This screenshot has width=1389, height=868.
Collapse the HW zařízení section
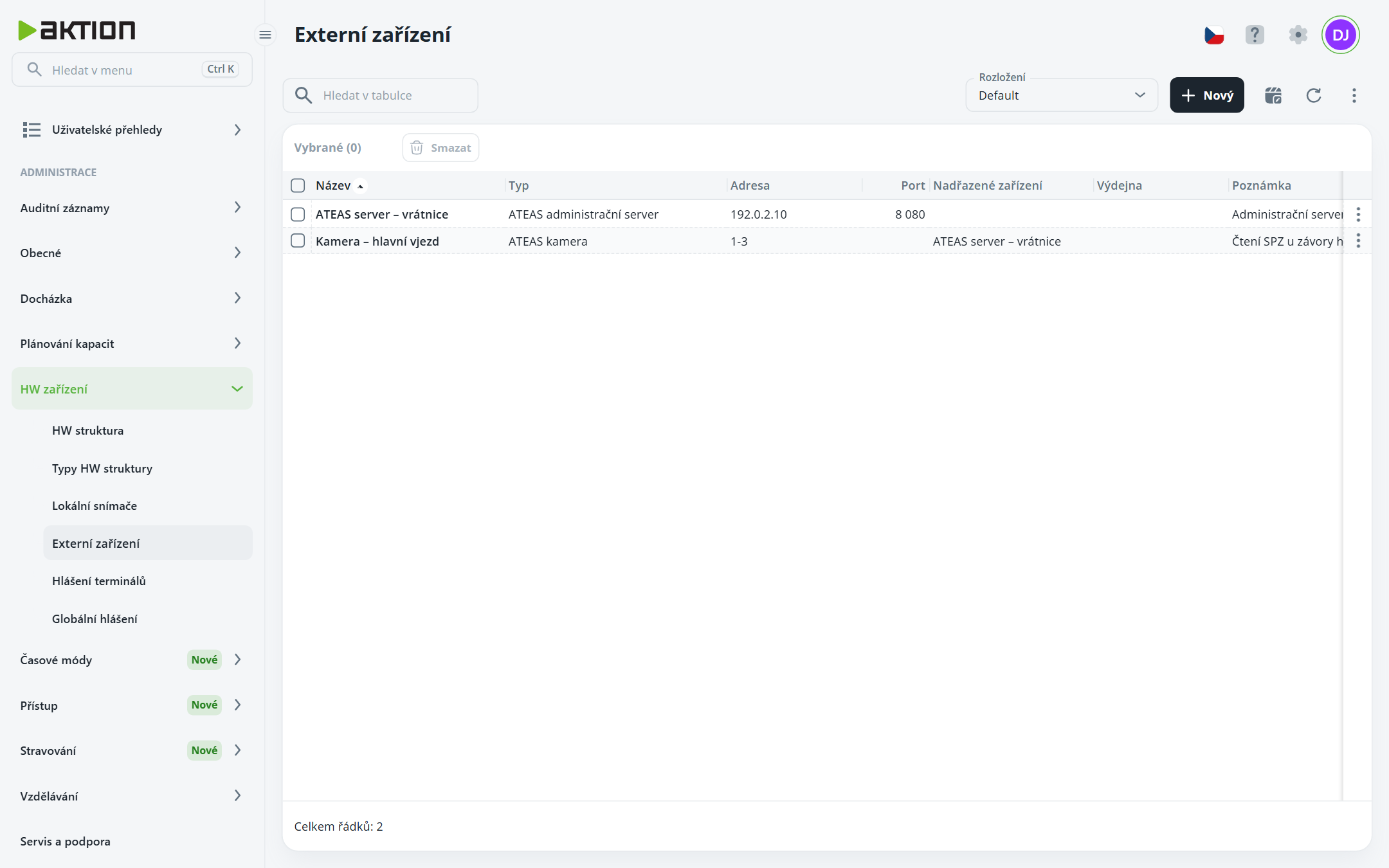click(x=132, y=389)
